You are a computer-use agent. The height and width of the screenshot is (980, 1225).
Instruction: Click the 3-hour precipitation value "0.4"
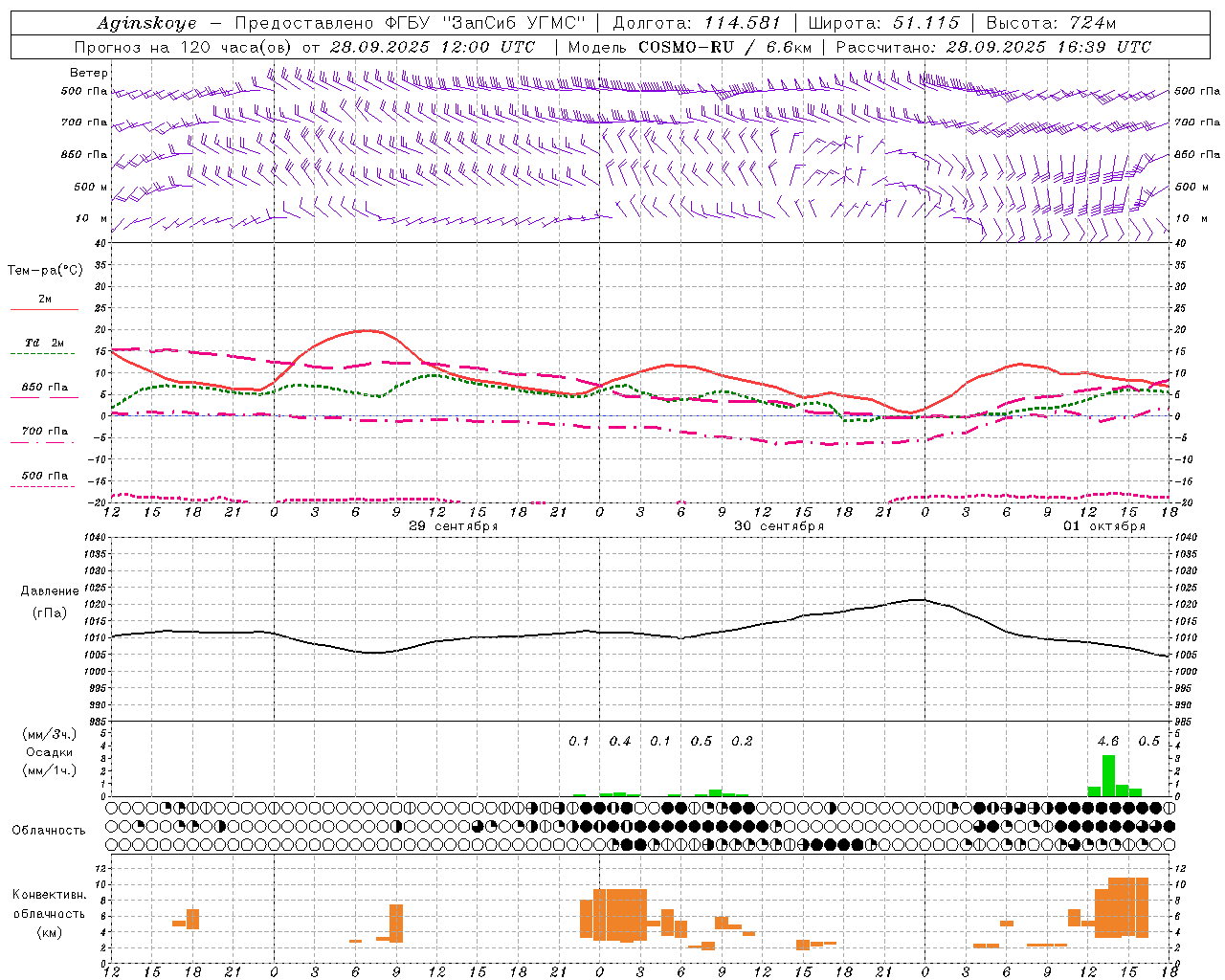(620, 742)
